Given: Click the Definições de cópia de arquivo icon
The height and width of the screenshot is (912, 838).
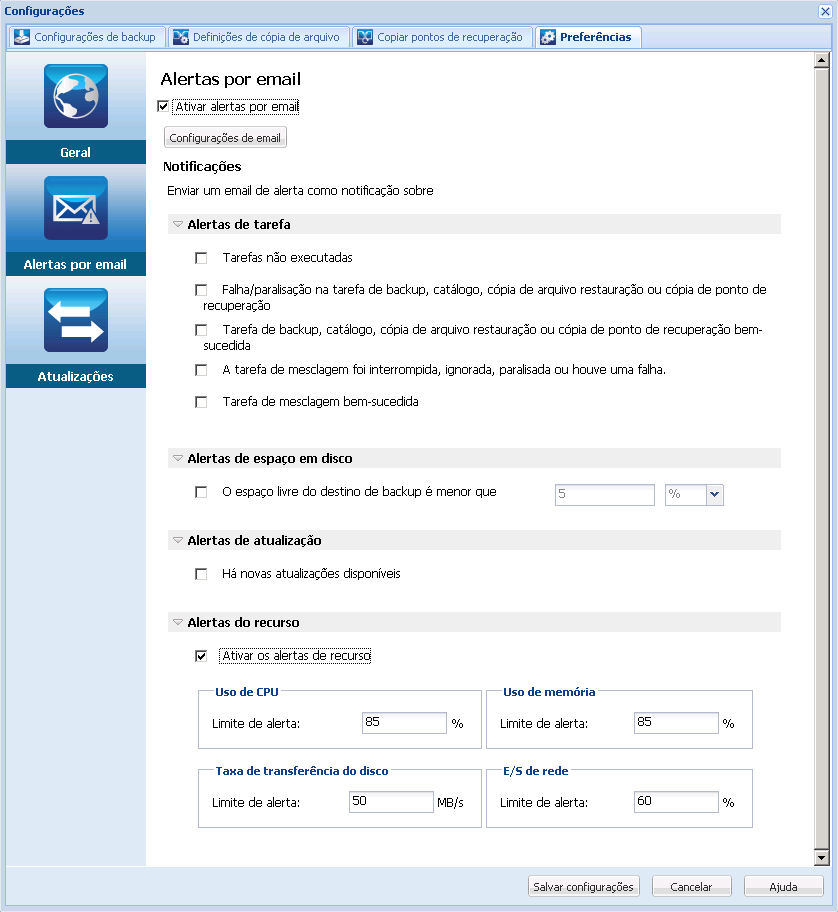Looking at the screenshot, I should tap(181, 36).
